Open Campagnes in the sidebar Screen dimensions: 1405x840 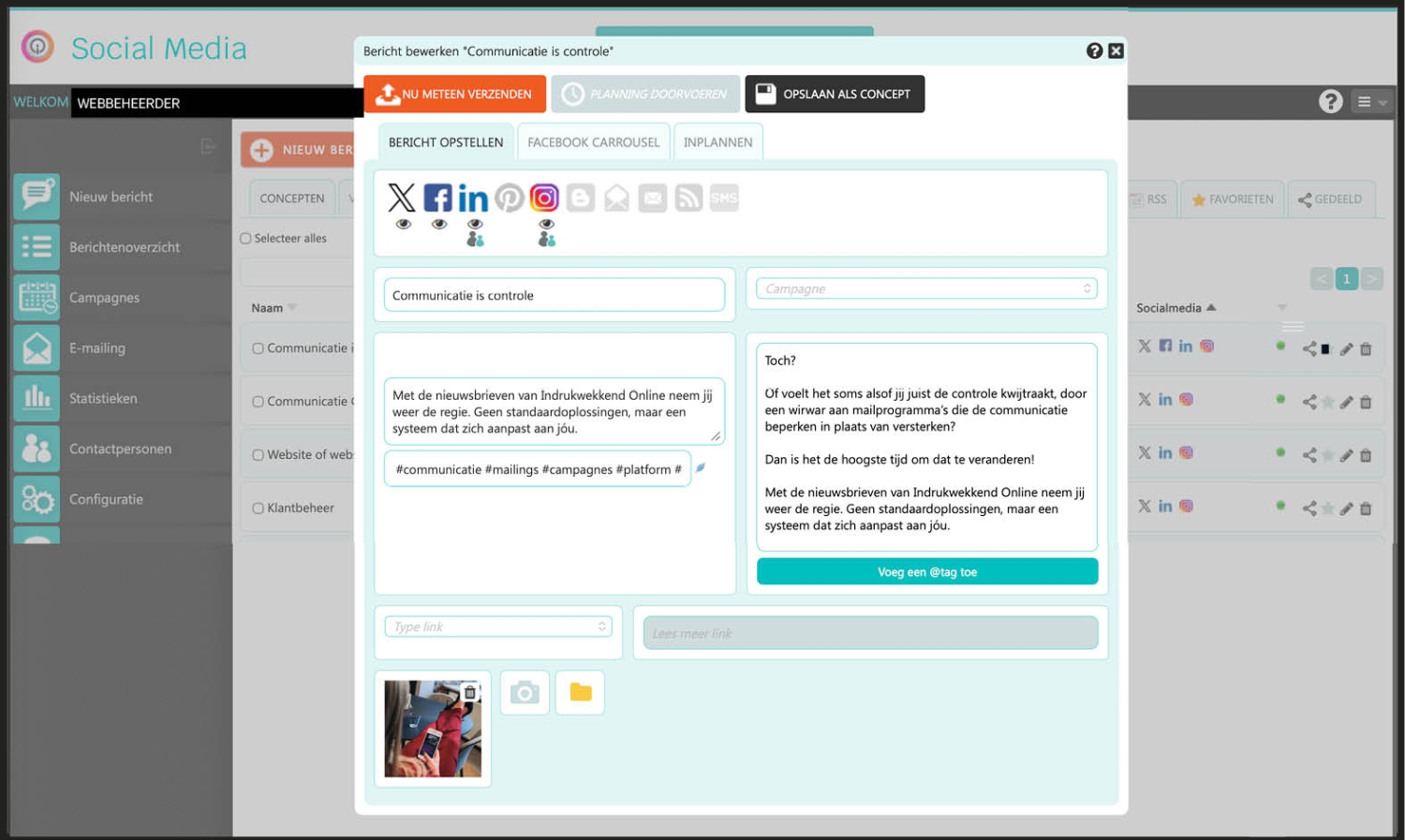coord(104,298)
